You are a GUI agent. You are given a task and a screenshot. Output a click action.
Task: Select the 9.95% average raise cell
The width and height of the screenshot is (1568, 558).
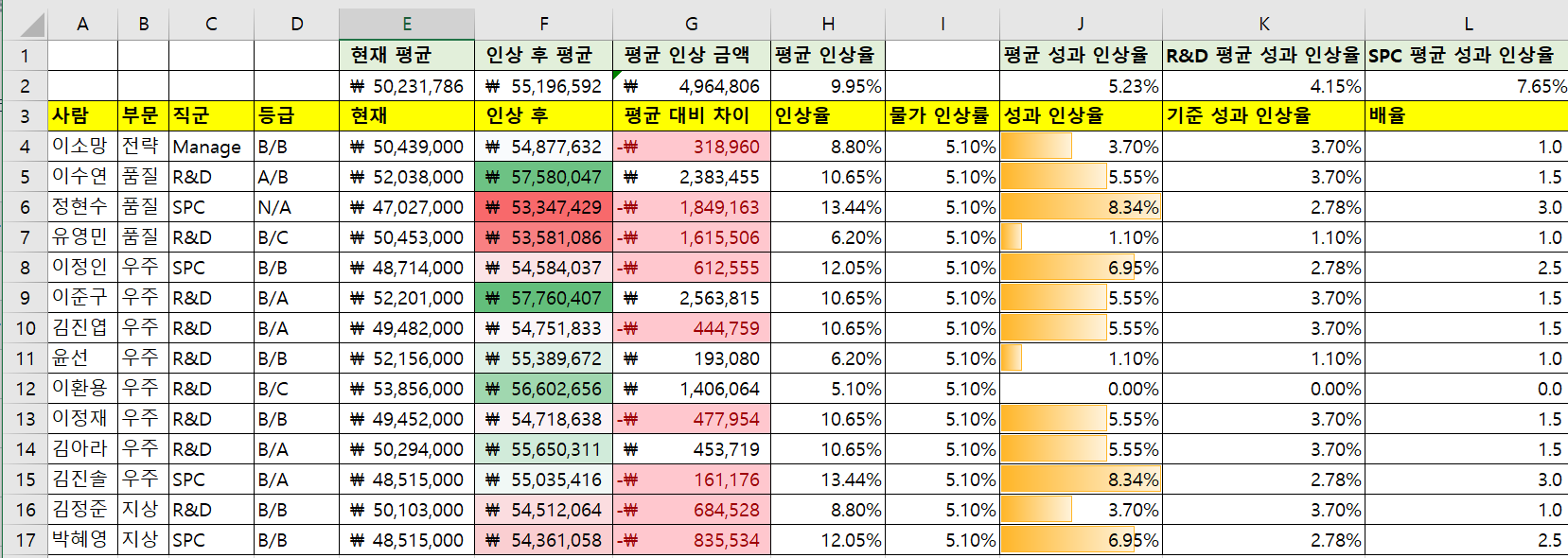click(828, 86)
